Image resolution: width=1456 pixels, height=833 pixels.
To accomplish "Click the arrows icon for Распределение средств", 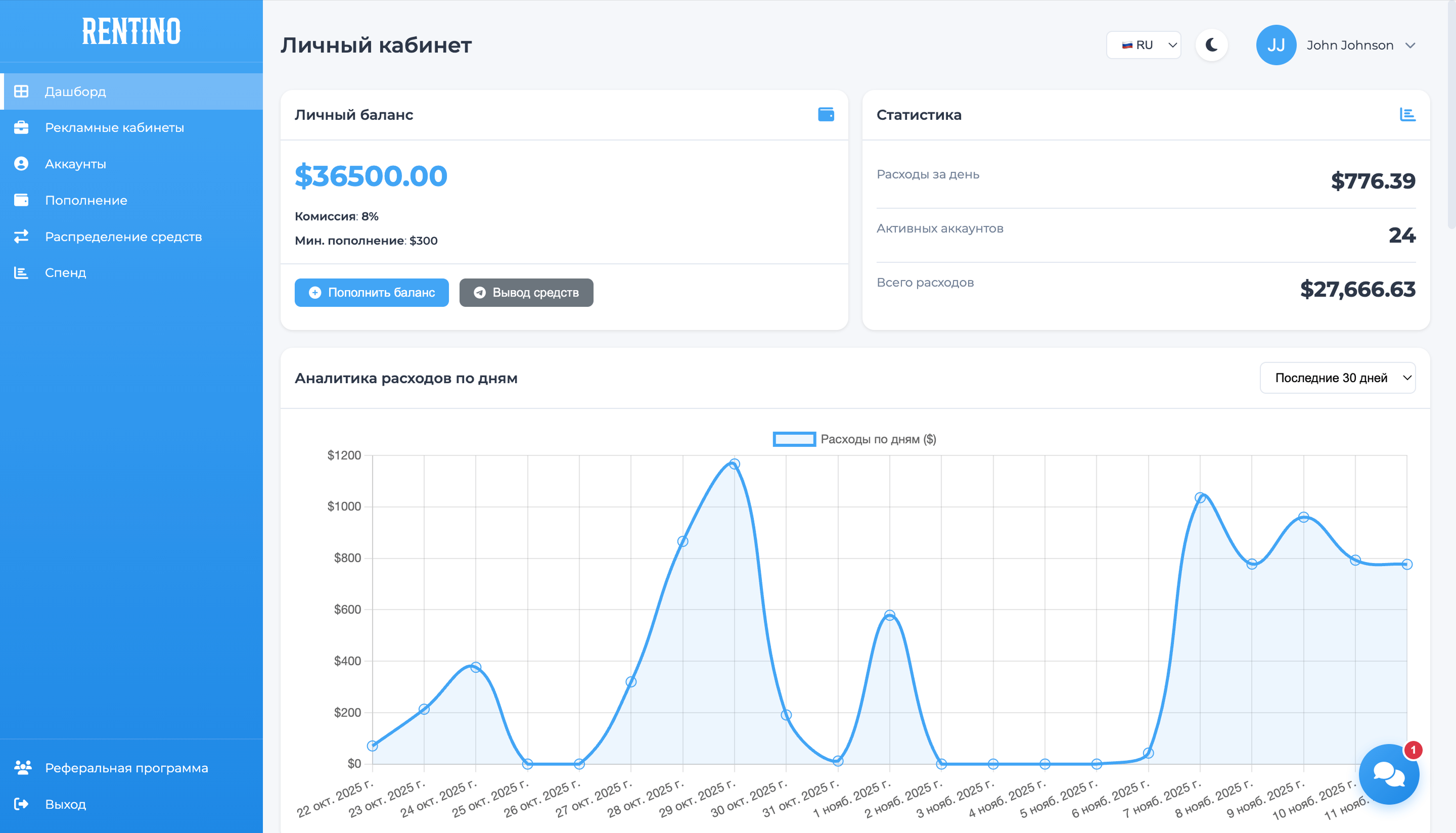I will click(21, 236).
